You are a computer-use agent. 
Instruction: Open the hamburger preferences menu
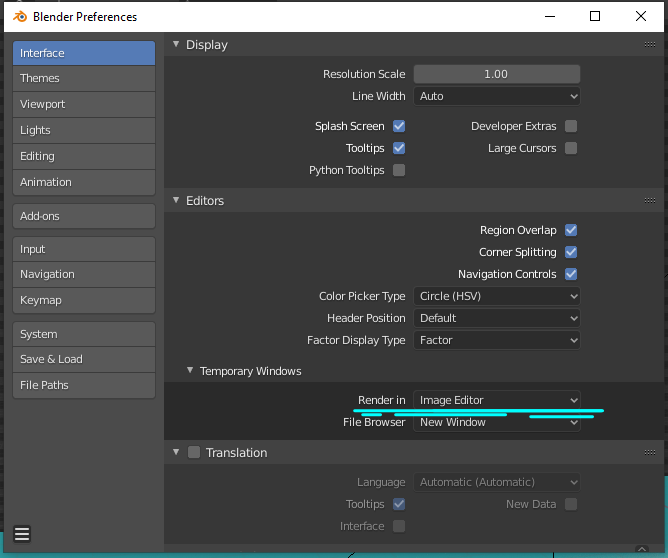(22, 534)
